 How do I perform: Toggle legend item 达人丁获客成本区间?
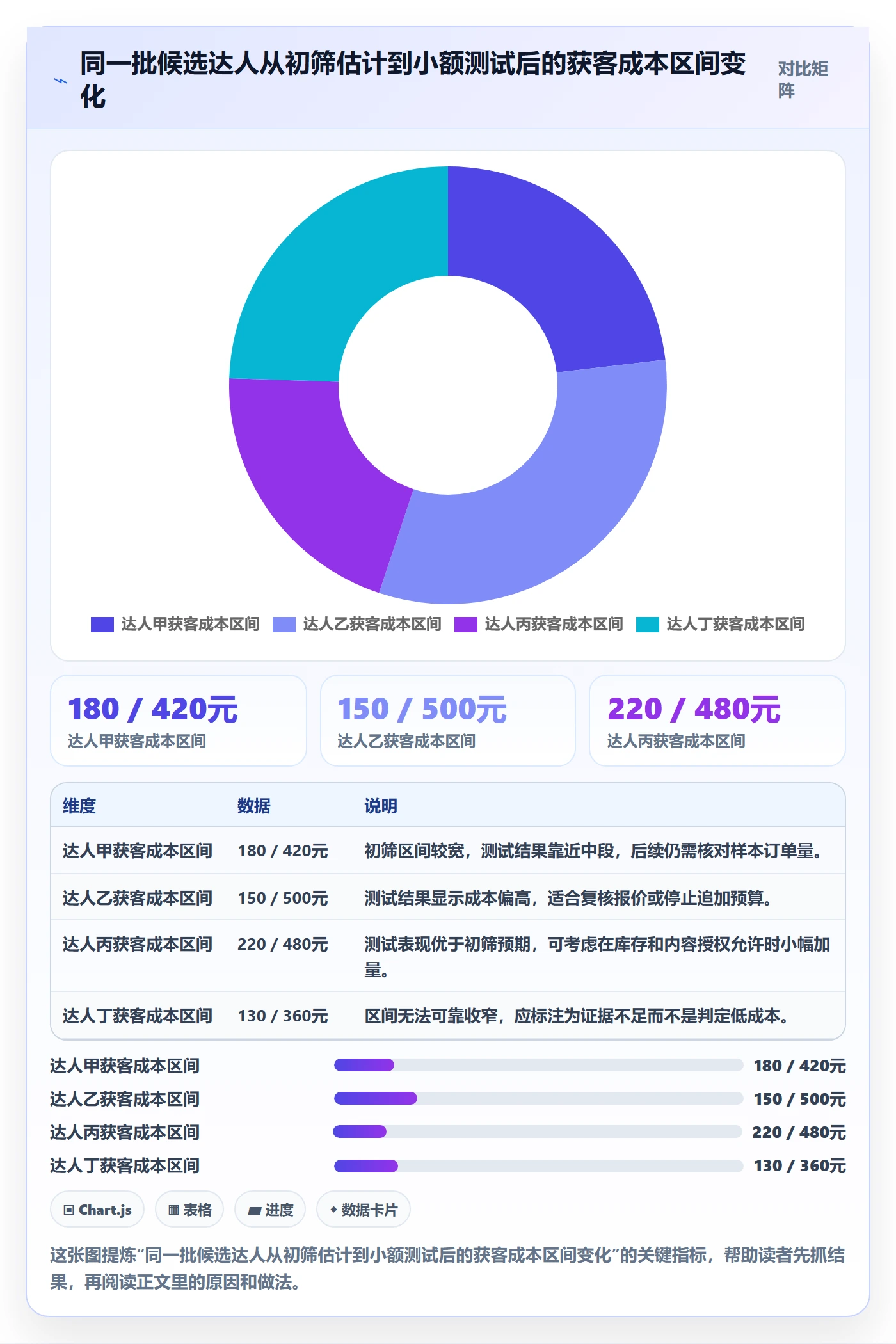(720, 624)
